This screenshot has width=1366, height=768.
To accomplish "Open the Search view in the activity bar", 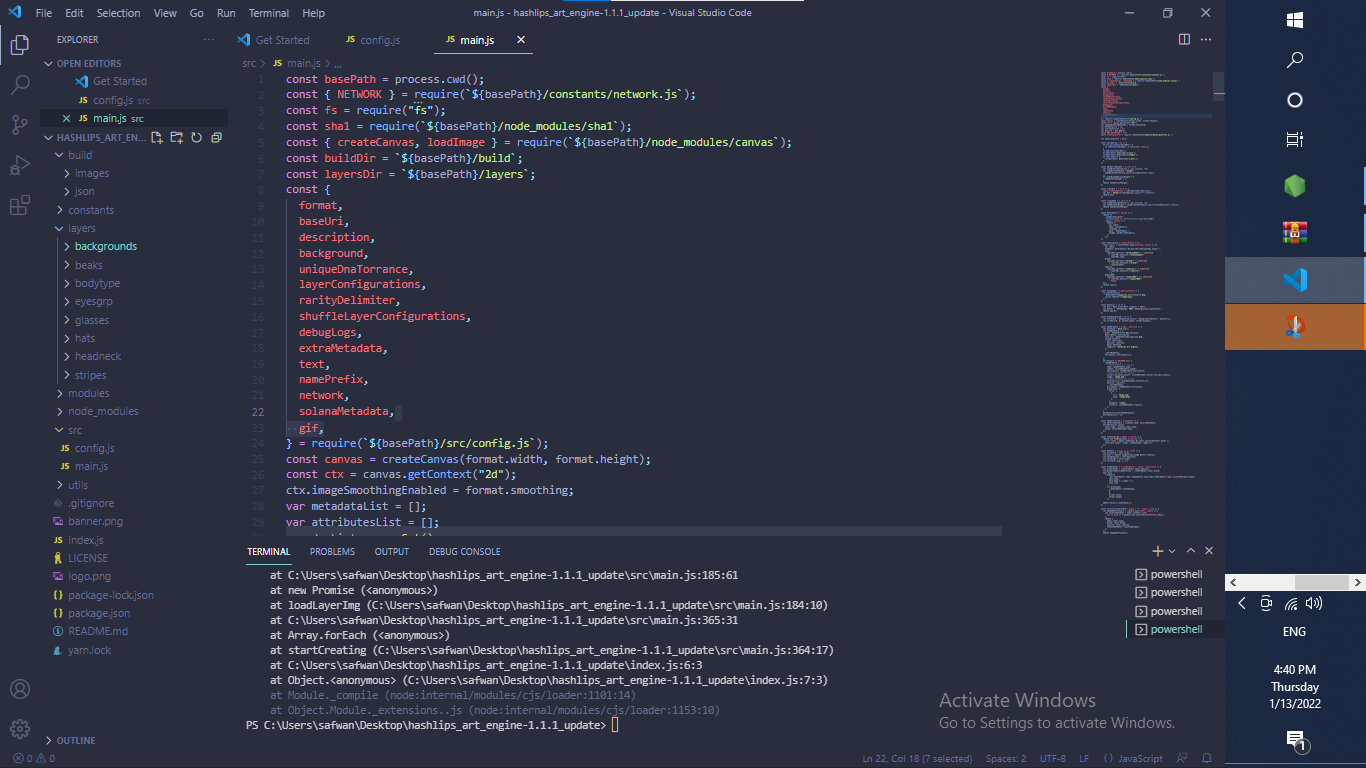I will tap(20, 84).
